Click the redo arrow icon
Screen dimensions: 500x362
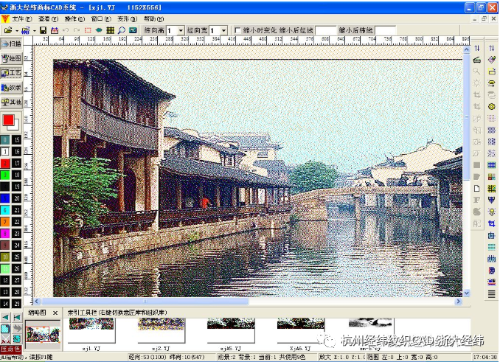(x=77, y=30)
